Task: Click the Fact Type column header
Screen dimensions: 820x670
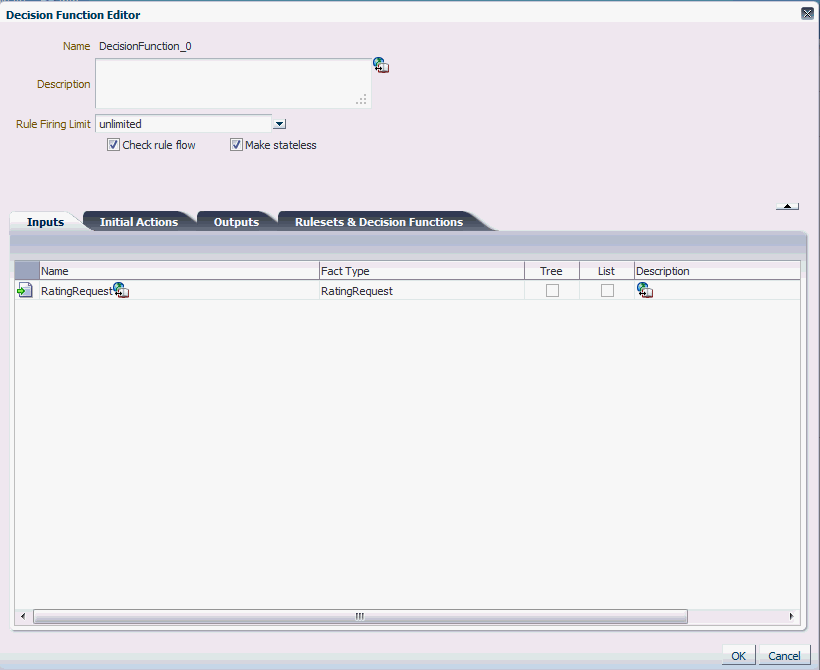Action: click(x=422, y=271)
